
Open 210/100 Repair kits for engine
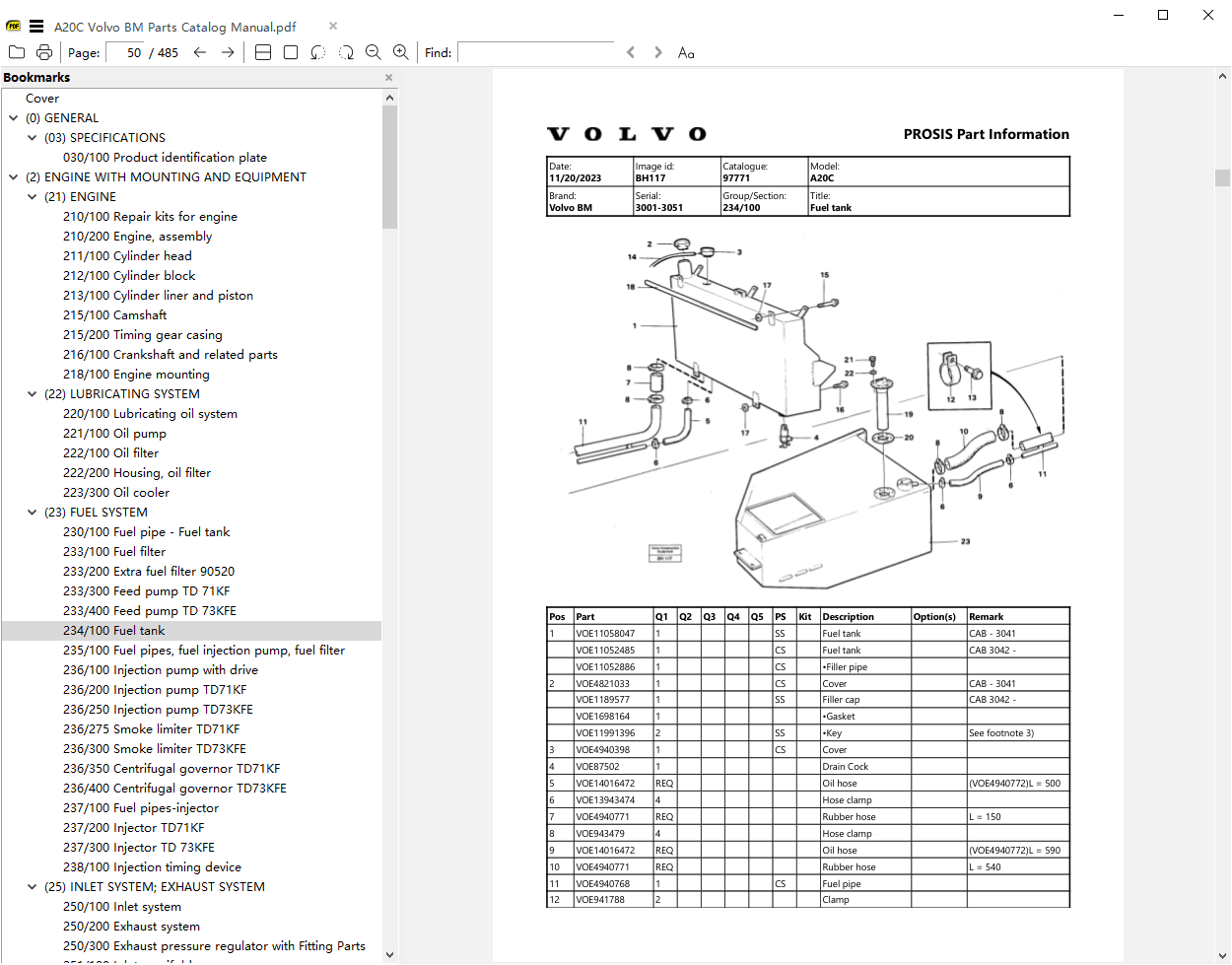[x=150, y=216]
